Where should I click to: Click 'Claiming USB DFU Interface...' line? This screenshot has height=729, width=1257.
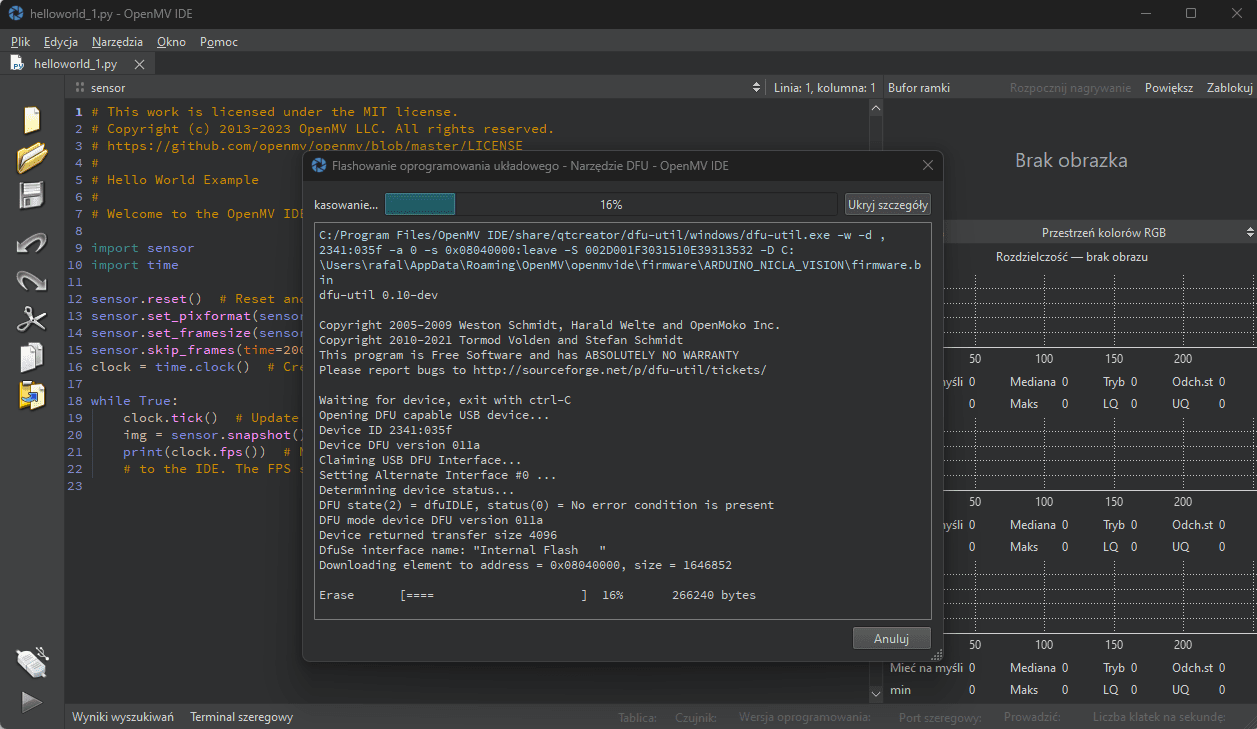(x=420, y=460)
